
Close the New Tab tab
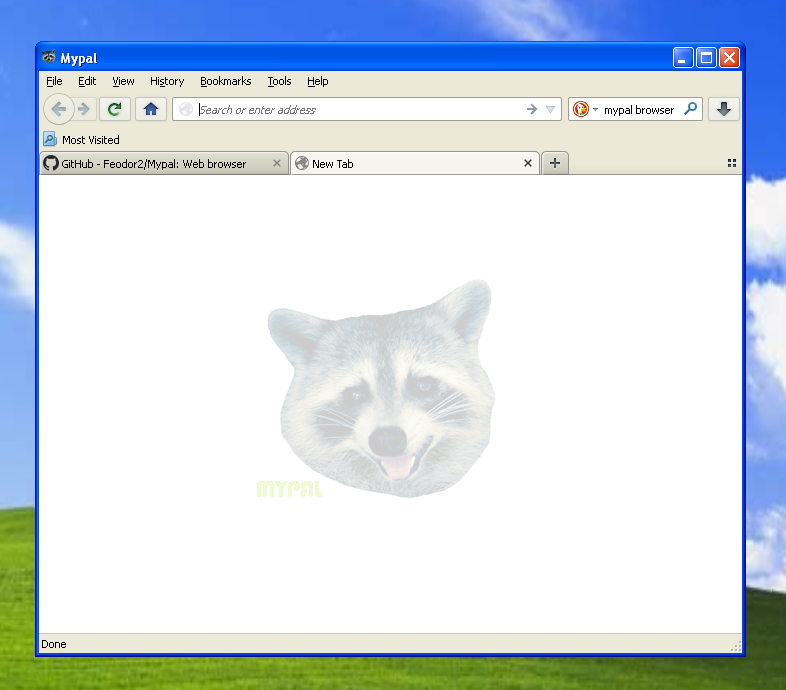[x=528, y=163]
